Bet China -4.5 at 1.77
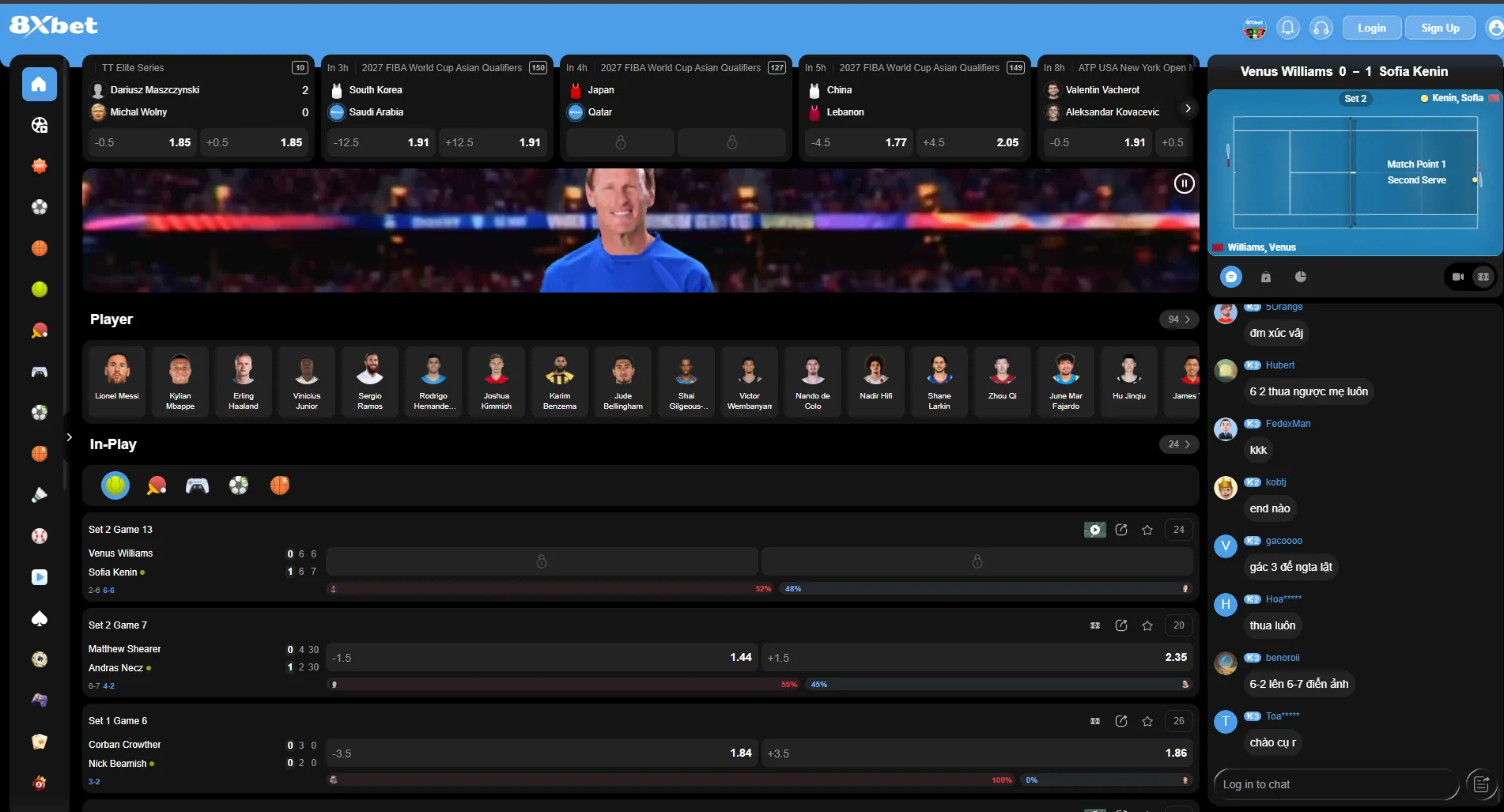 (x=859, y=142)
